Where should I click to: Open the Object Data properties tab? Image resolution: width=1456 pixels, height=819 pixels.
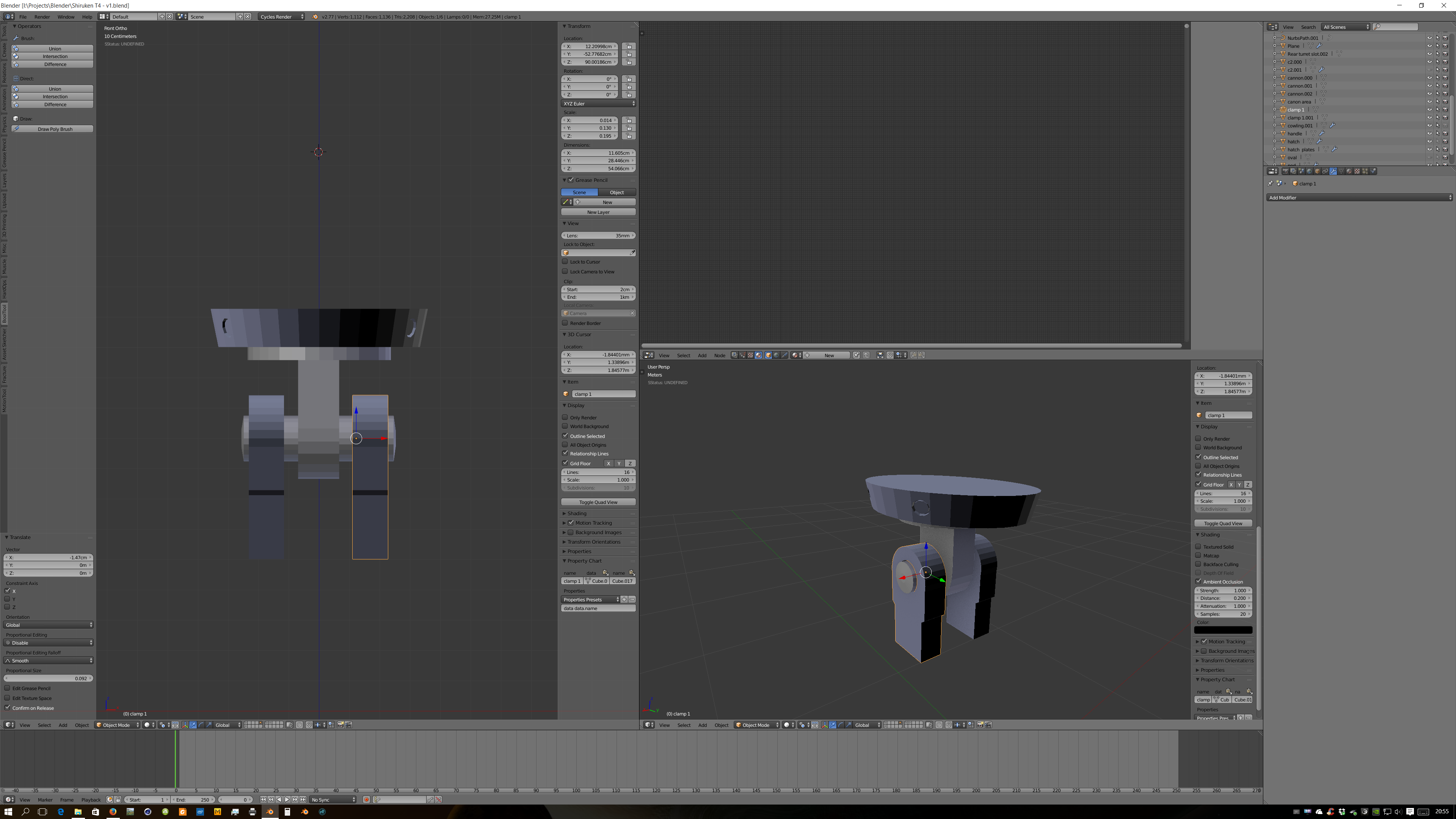click(1341, 171)
